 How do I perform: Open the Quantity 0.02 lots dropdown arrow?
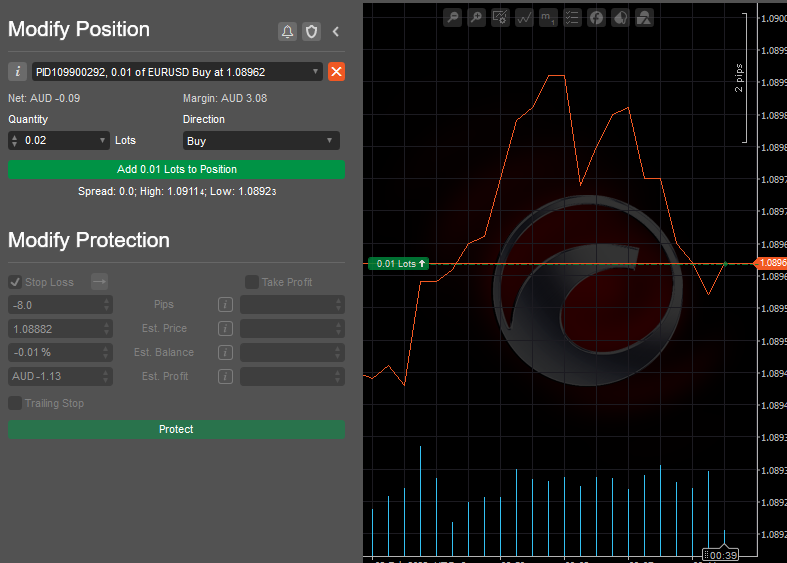(x=102, y=140)
